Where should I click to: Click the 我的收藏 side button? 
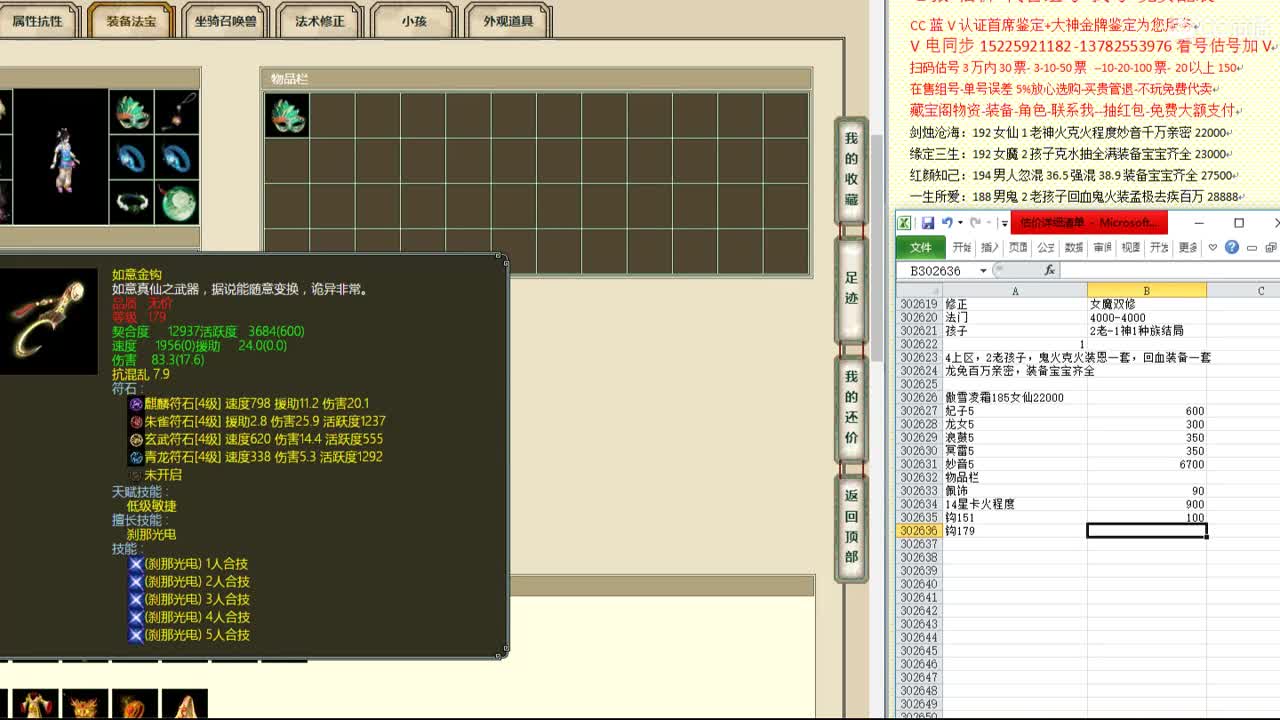point(851,168)
